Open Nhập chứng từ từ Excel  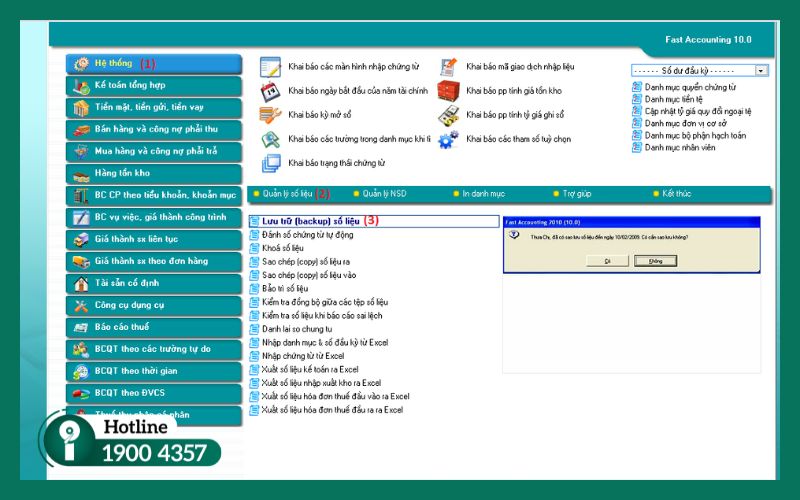303,356
